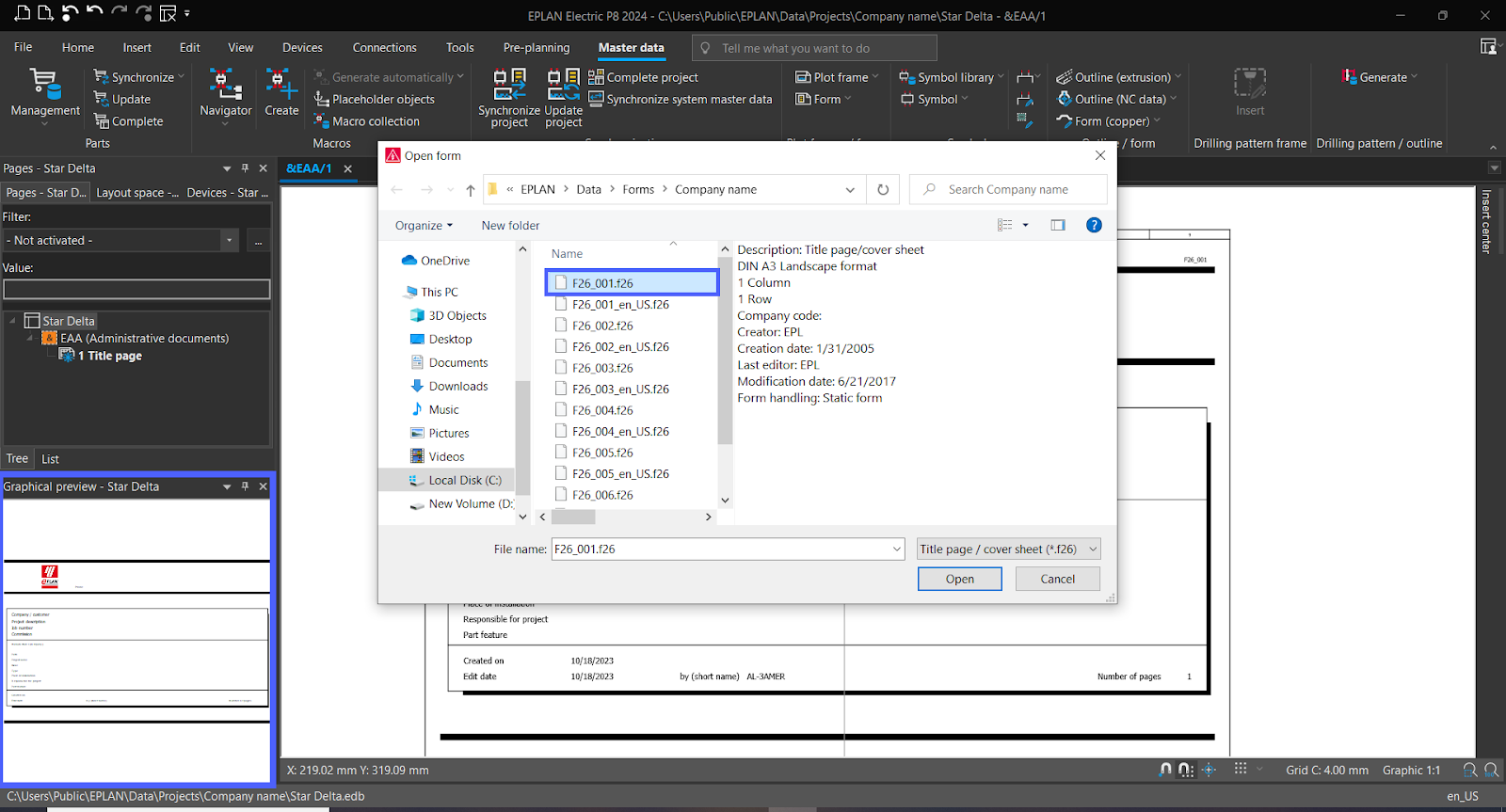
Task: Refresh the folder in dialog
Action: pos(883,190)
